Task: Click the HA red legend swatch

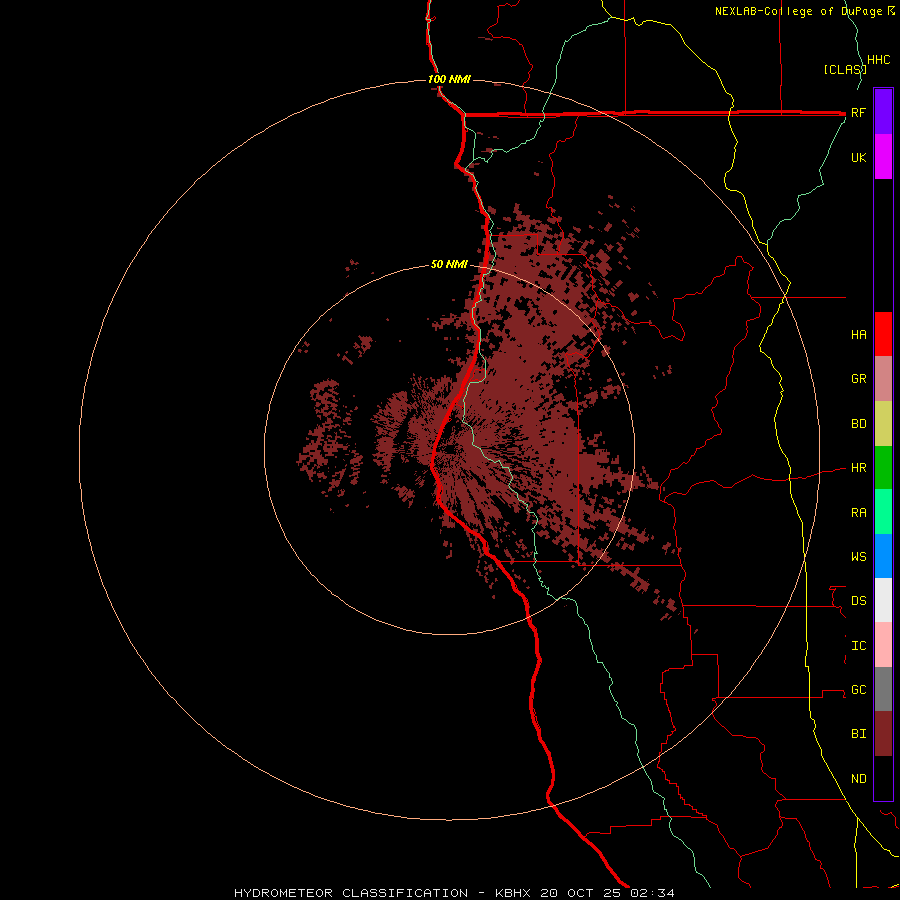Action: pyautogui.click(x=883, y=334)
